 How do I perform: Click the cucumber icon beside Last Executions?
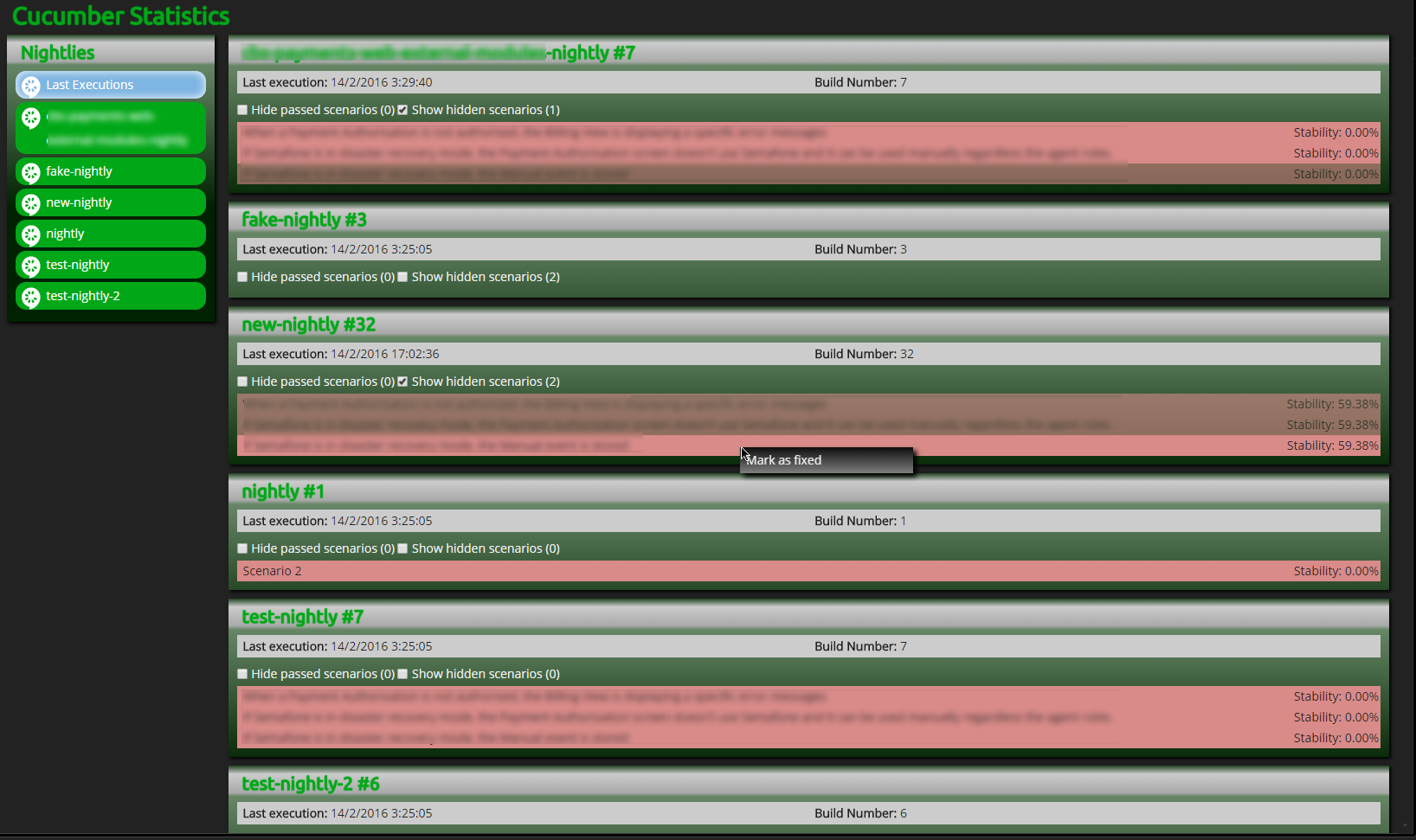31,86
